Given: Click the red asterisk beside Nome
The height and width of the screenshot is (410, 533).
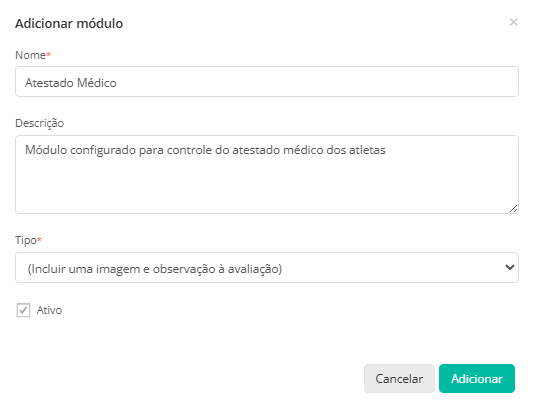Looking at the screenshot, I should pyautogui.click(x=48, y=54).
